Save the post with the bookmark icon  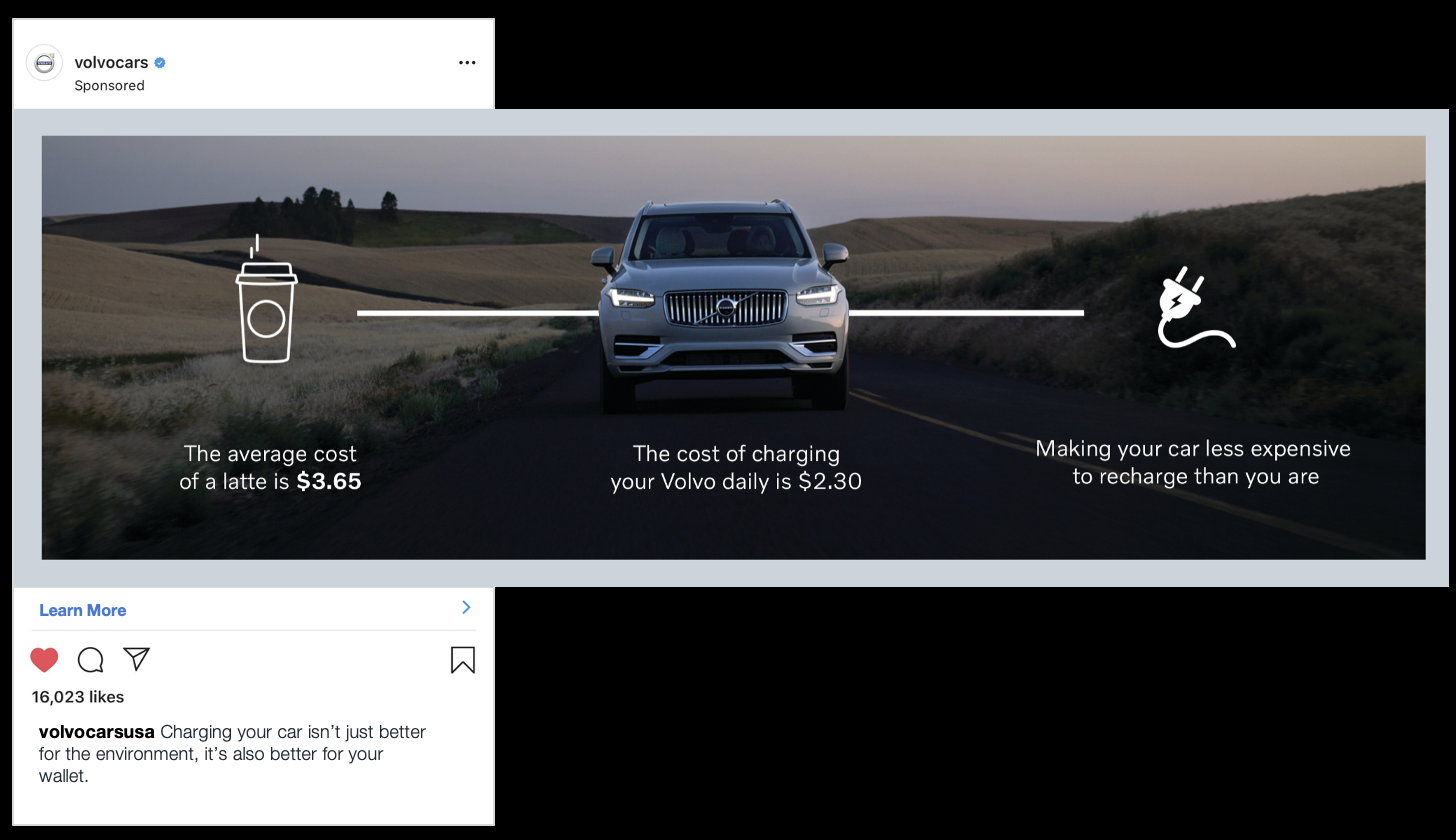(x=462, y=660)
